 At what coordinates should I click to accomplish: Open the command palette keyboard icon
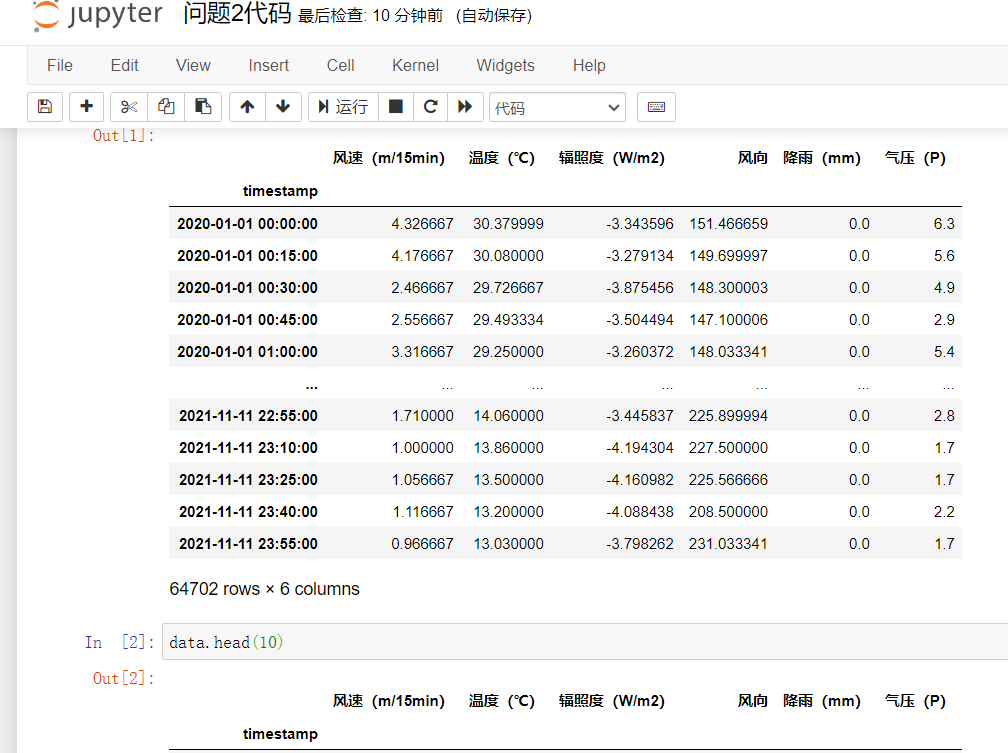[x=656, y=107]
